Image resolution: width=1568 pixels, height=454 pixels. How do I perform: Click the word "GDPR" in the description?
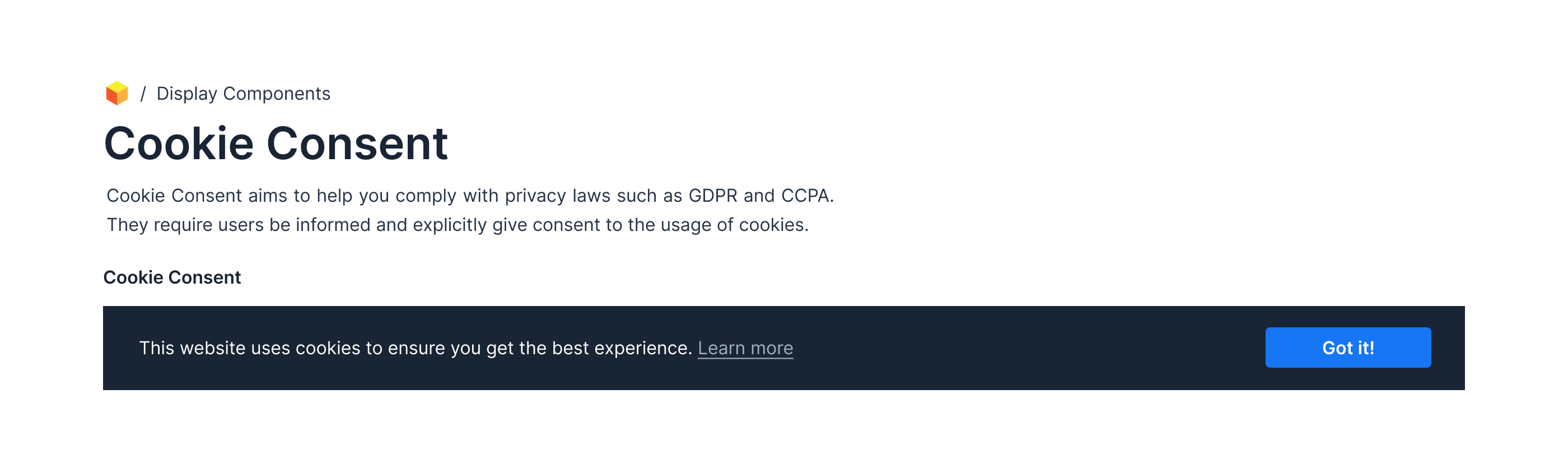[x=712, y=196]
